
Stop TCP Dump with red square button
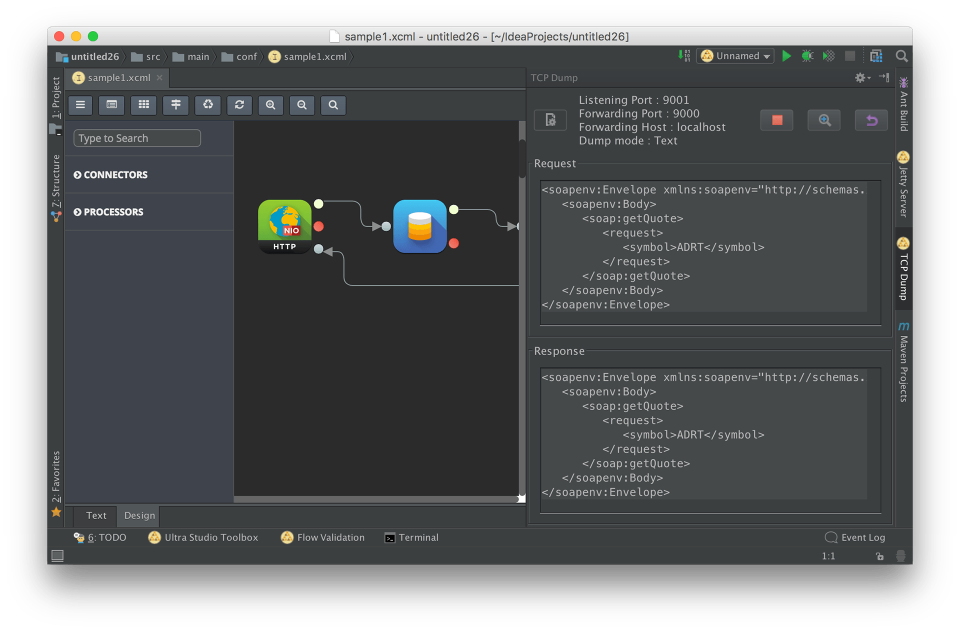[x=776, y=120]
